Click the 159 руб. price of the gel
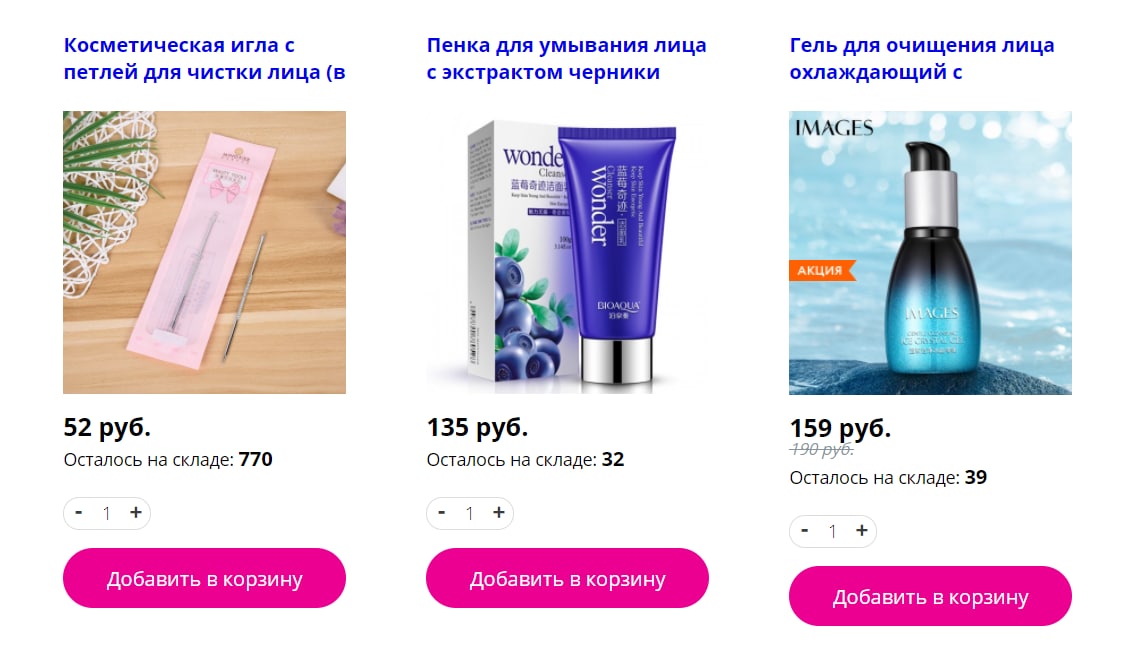Viewport: 1126px width, 662px height. point(840,429)
